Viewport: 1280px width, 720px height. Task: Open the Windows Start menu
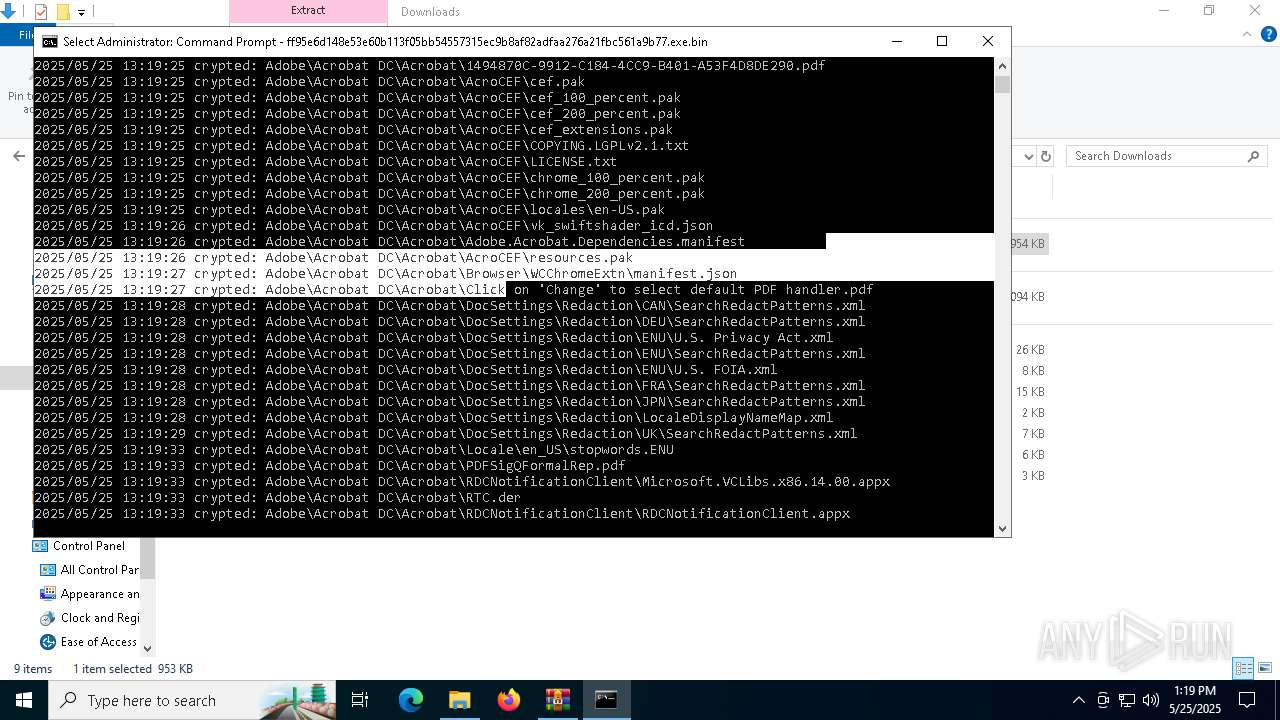coord(24,700)
